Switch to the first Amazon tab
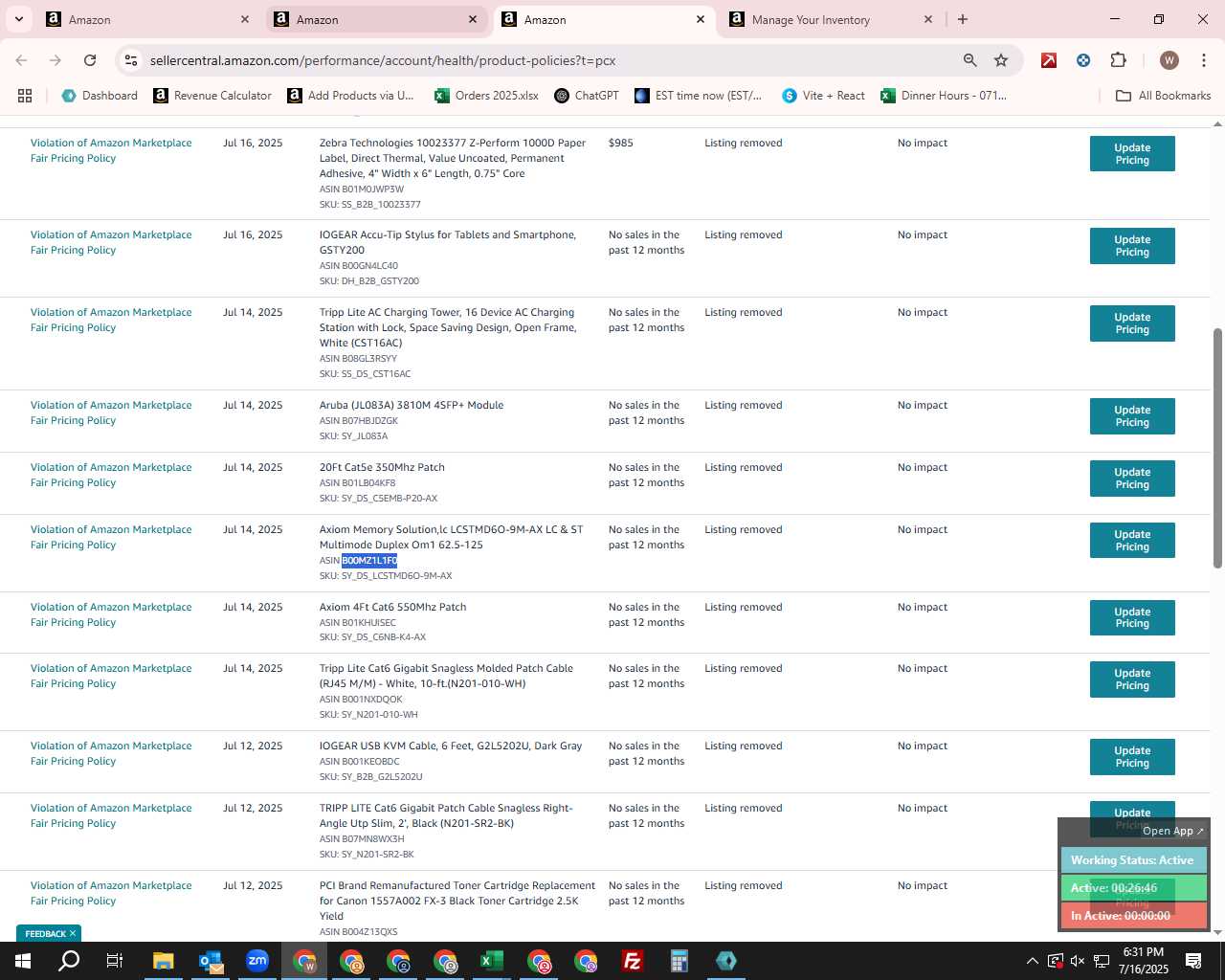This screenshot has width=1225, height=980. click(148, 19)
